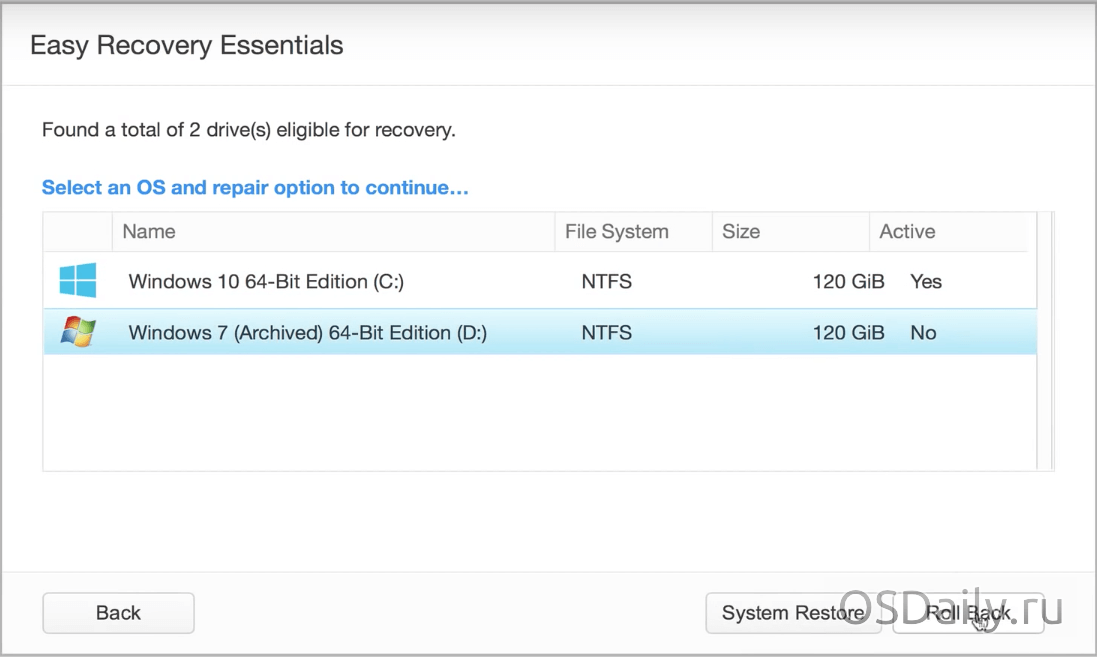Select Windows 10 64-Bit Edition (C:) entry
Viewport: 1097px width, 657px height.
[266, 282]
